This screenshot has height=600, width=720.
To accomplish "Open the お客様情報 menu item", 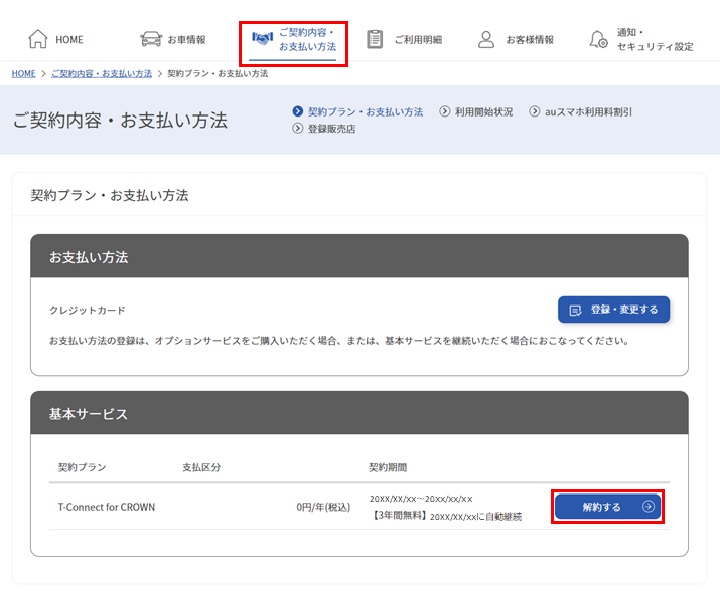I will coord(516,39).
